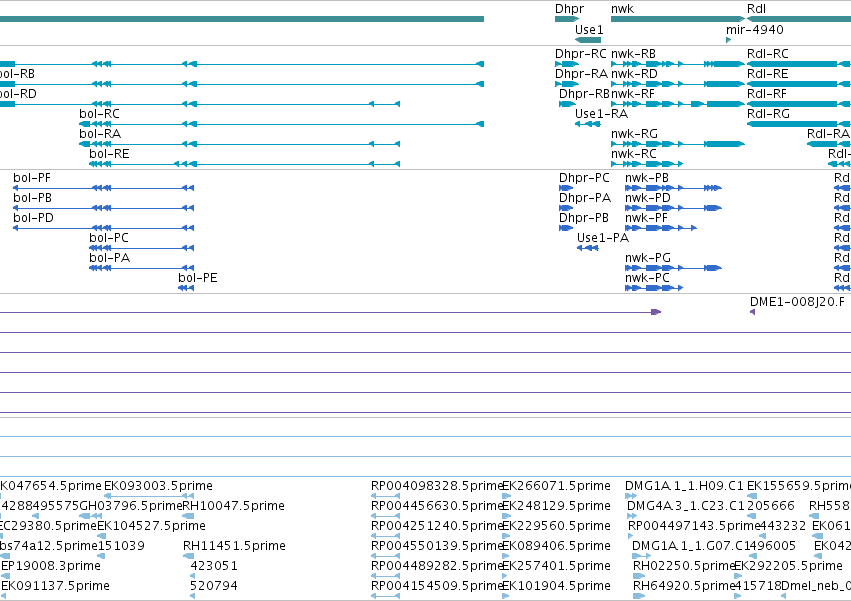Select the Rdl-RF transcript

[x=799, y=104]
